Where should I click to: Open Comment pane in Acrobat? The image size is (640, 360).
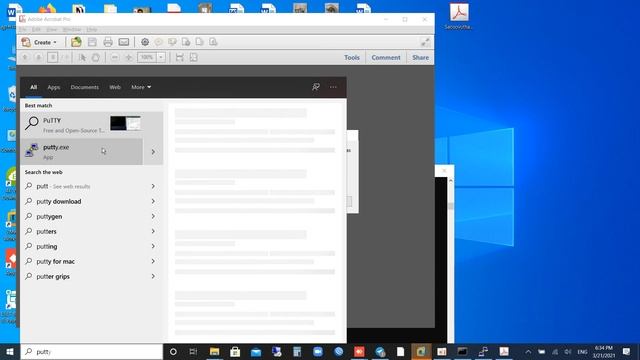(386, 58)
